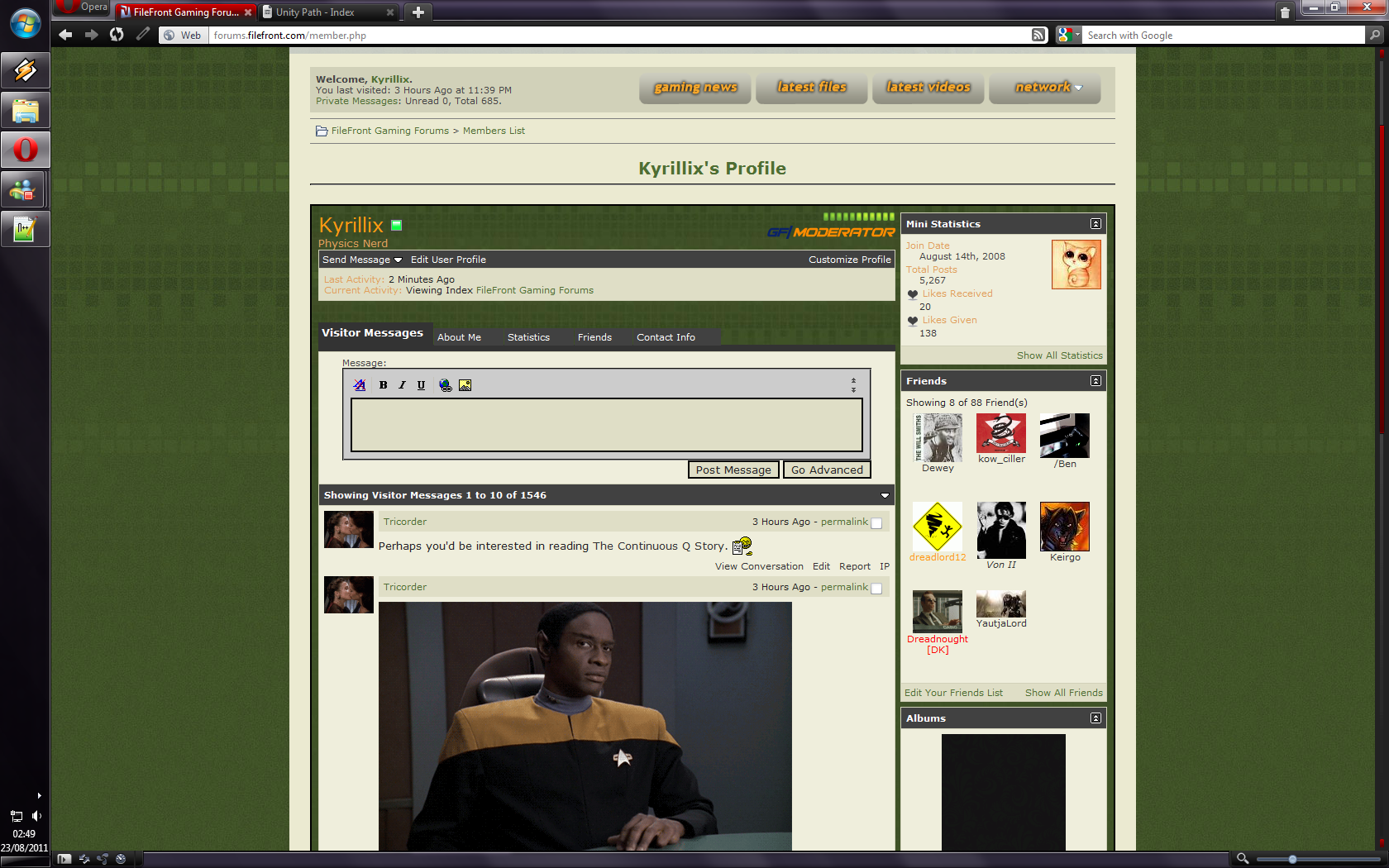1389x868 pixels.
Task: Open the Opera menu button
Action: pyautogui.click(x=81, y=7)
